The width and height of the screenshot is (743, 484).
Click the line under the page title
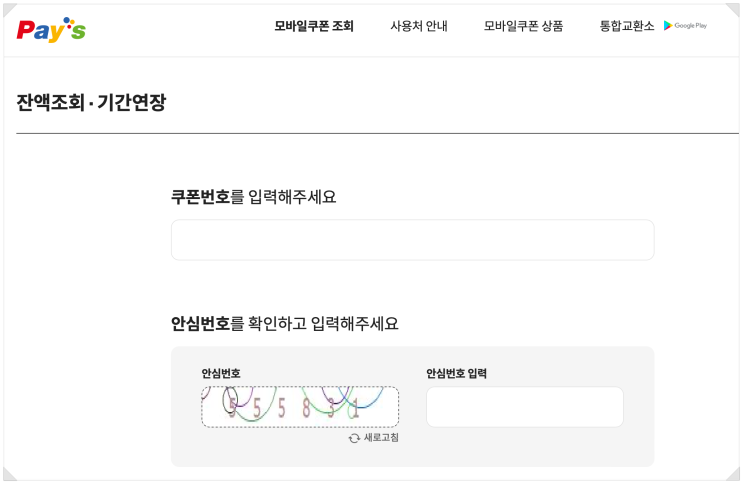coord(377,133)
